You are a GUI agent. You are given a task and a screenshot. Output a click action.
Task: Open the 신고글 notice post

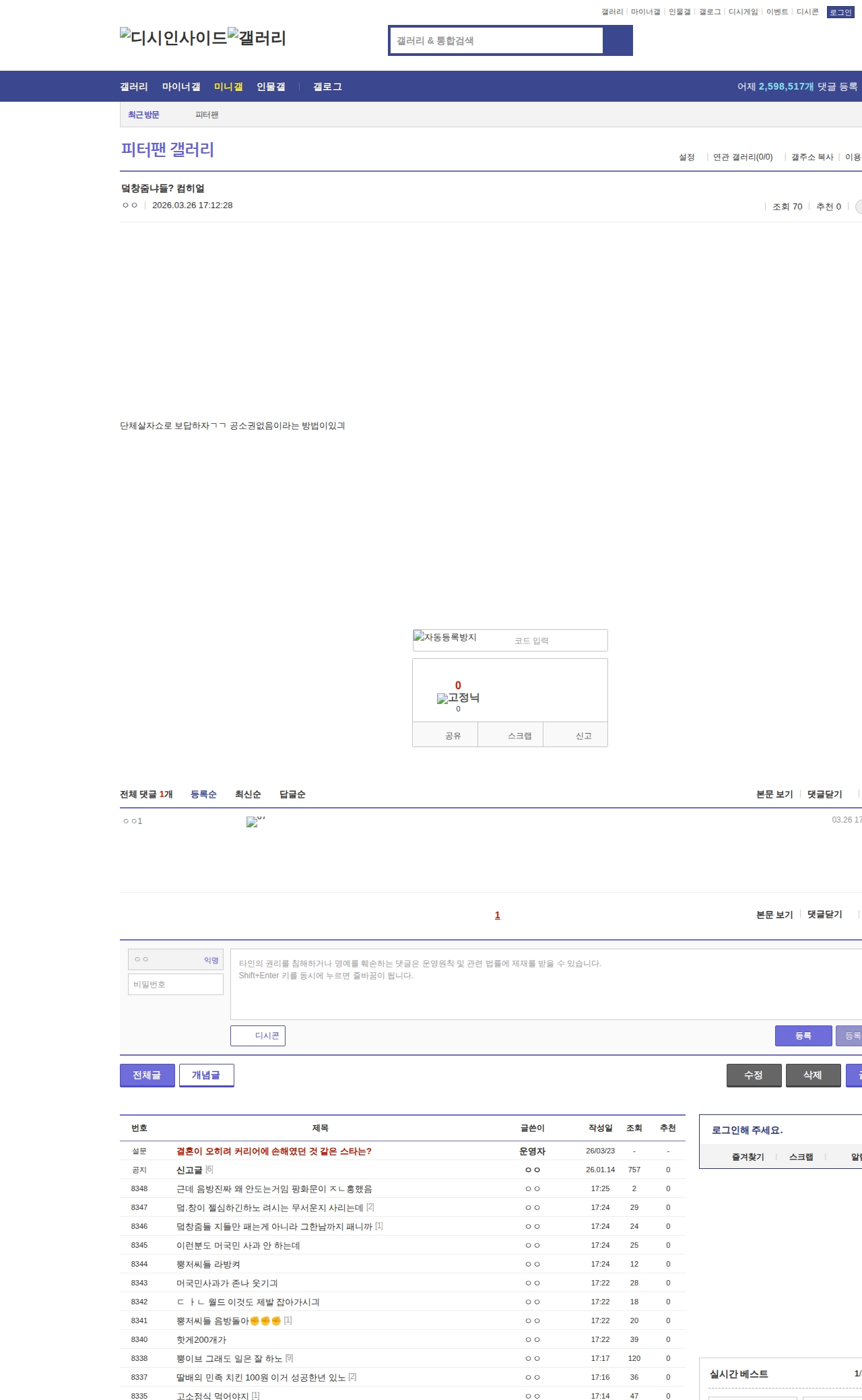pyautogui.click(x=189, y=1170)
